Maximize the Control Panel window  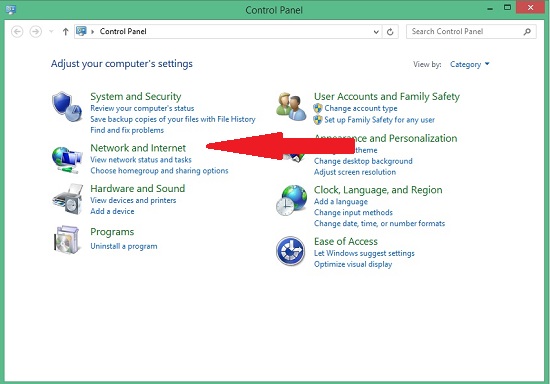[x=507, y=7]
